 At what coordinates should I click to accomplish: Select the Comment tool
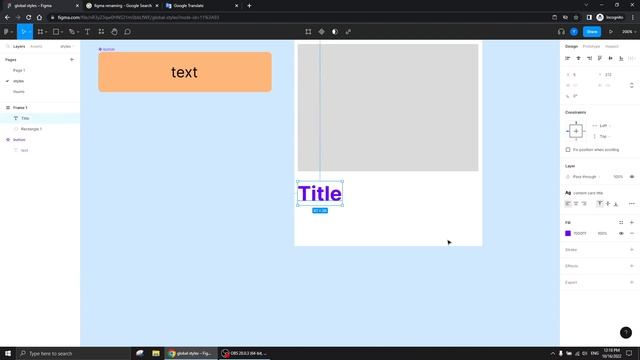(x=127, y=31)
